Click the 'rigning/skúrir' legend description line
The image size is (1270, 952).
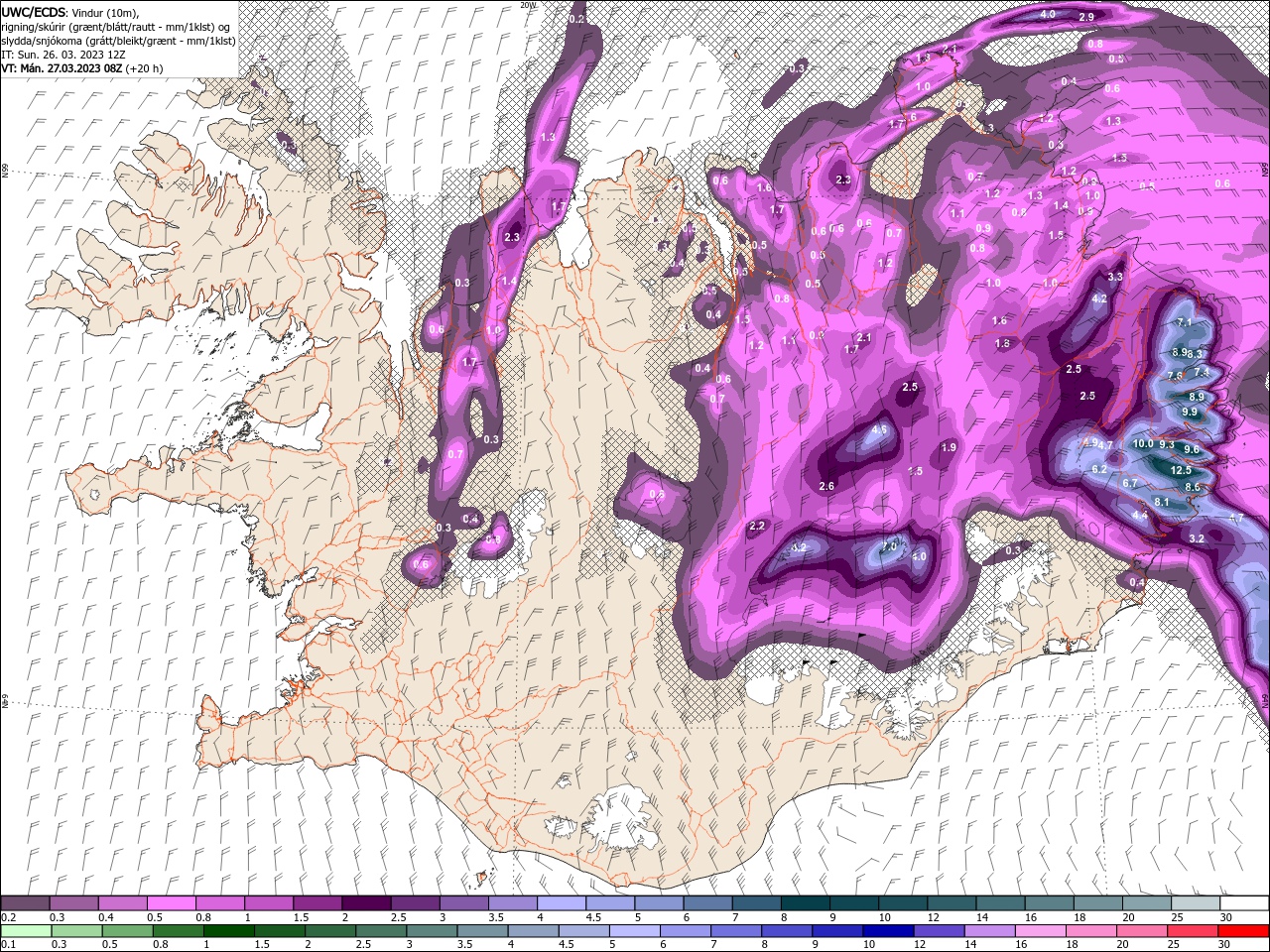click(115, 27)
